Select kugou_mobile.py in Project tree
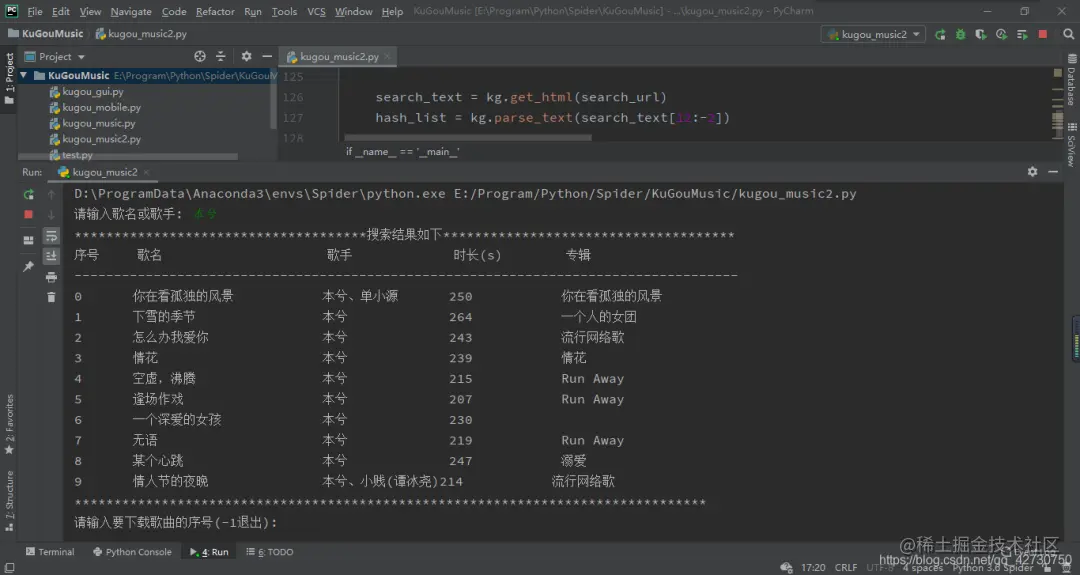Screen dimensions: 1080x575 pos(95,107)
